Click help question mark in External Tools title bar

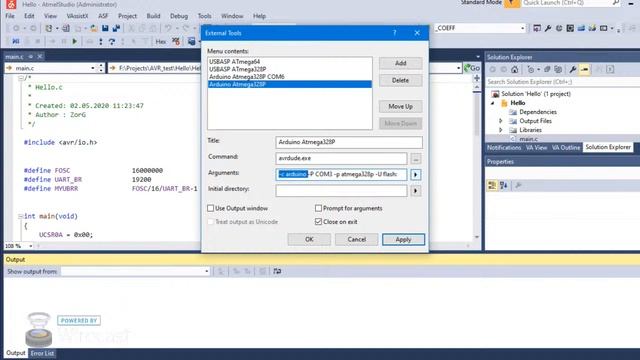[x=395, y=33]
